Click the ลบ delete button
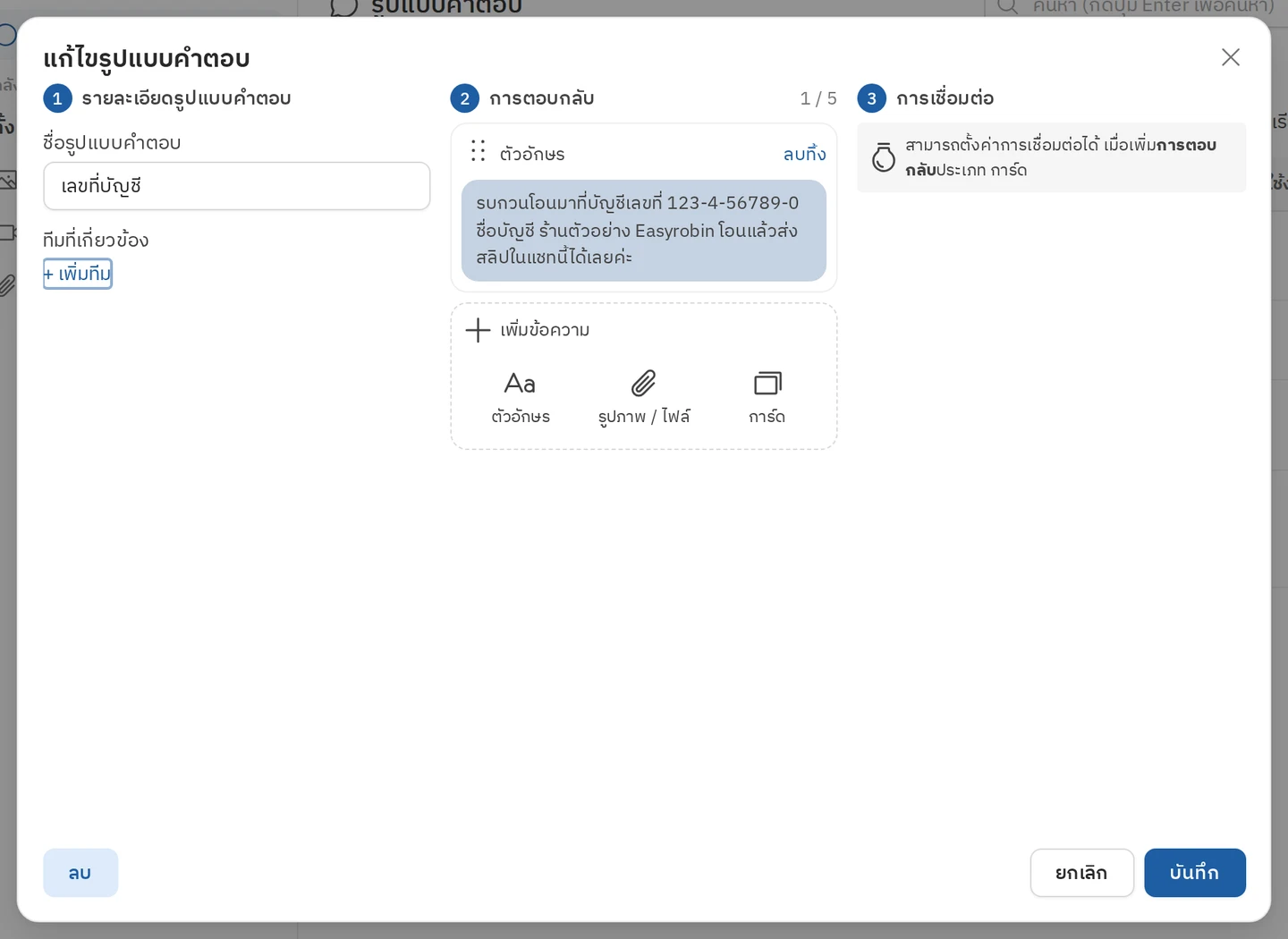Screen dimensions: 1288x939 [80, 873]
